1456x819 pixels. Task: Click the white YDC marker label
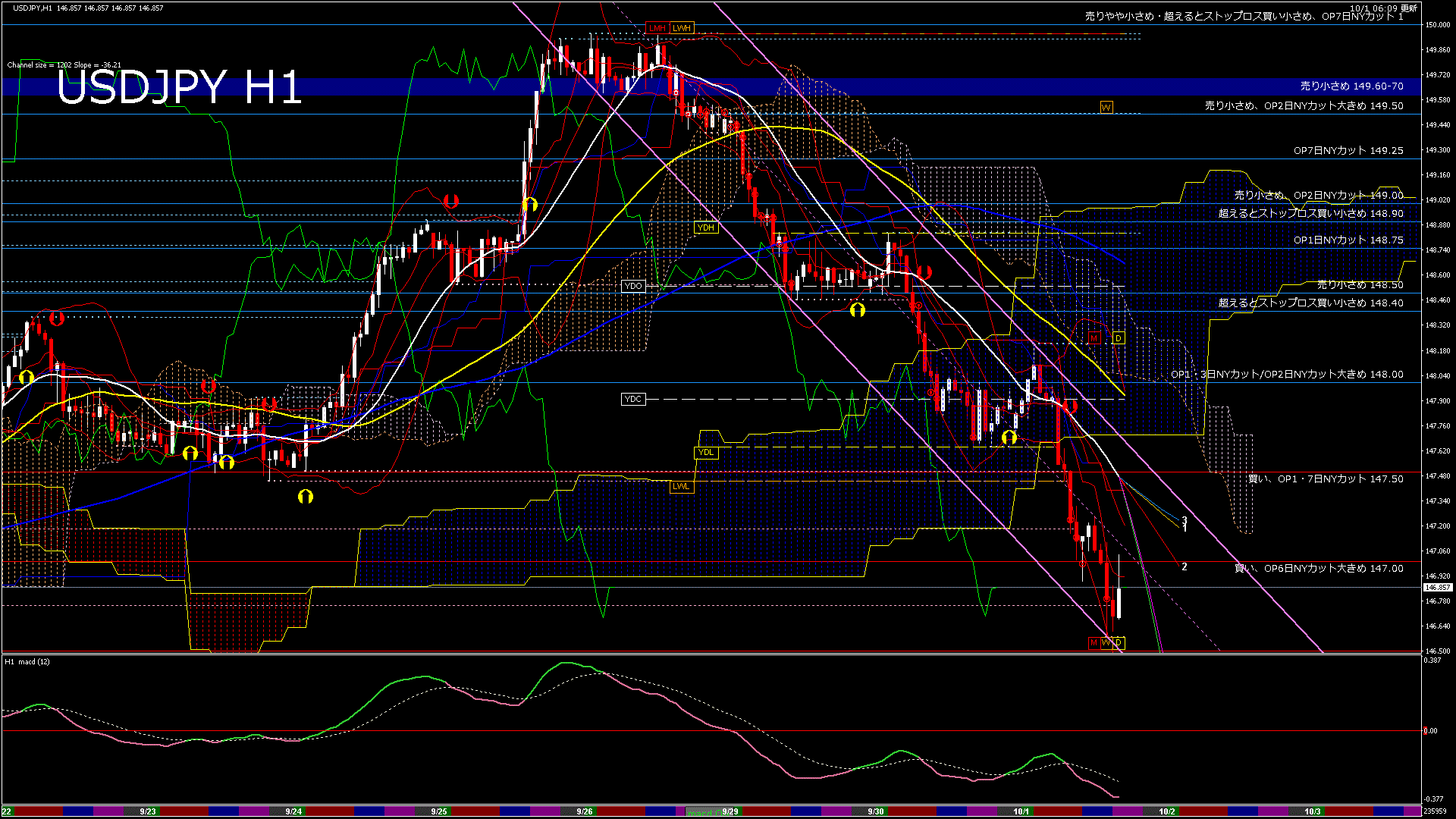pyautogui.click(x=632, y=399)
